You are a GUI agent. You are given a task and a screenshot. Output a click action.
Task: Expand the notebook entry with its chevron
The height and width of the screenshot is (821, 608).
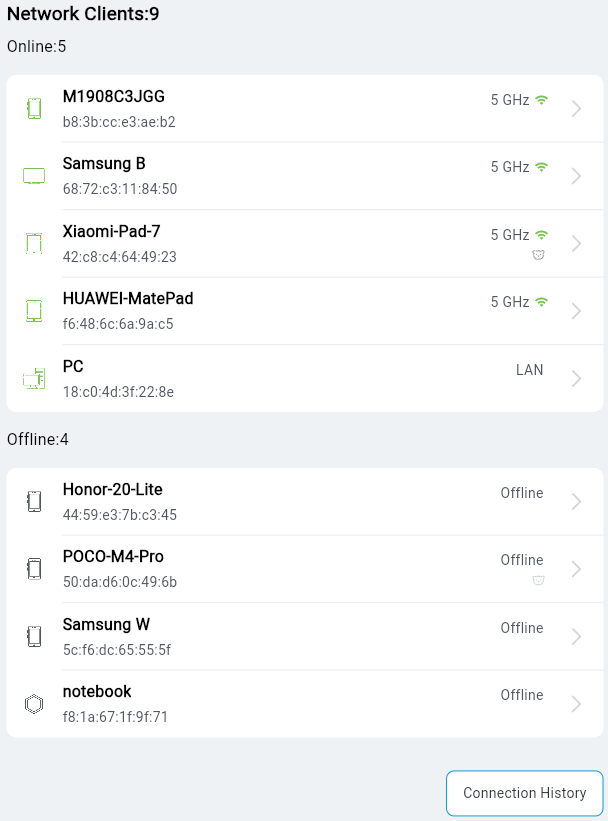[576, 703]
